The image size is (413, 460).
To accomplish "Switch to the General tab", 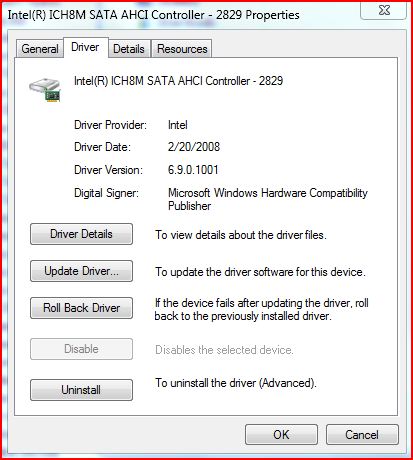I will (x=40, y=49).
